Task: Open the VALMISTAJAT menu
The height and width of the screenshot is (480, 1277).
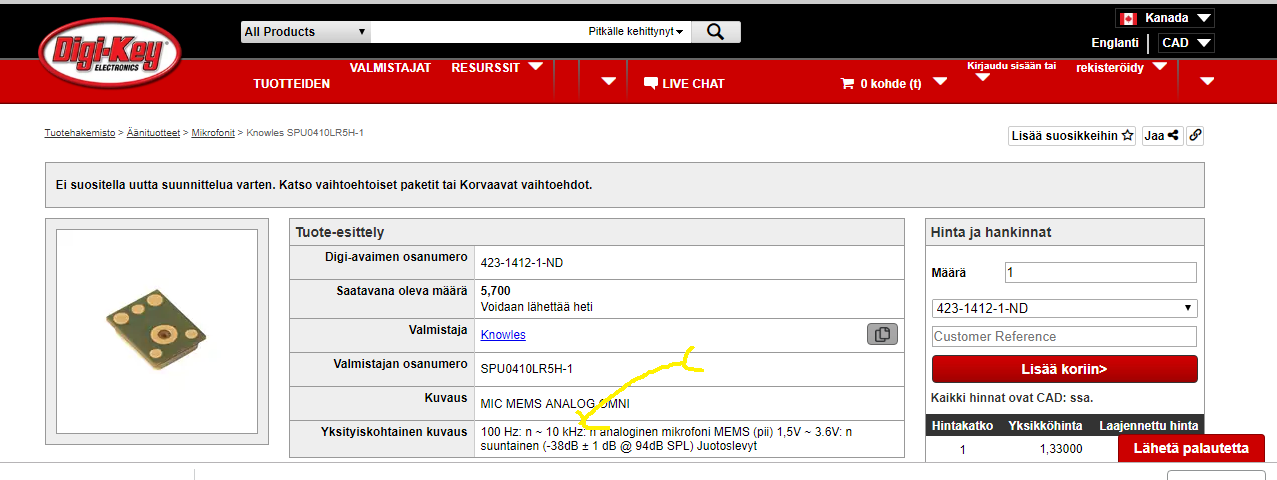Action: (390, 68)
